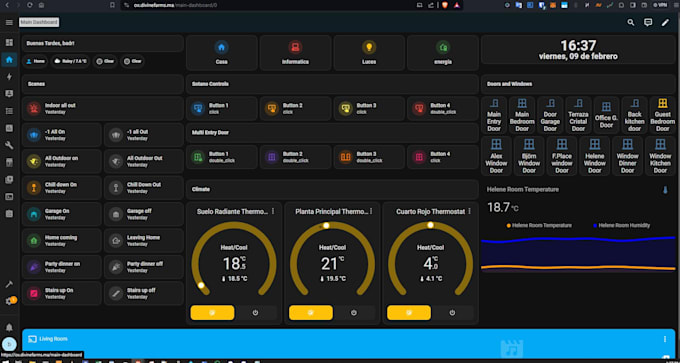
Task: Open the search icon in header
Action: pyautogui.click(x=631, y=23)
